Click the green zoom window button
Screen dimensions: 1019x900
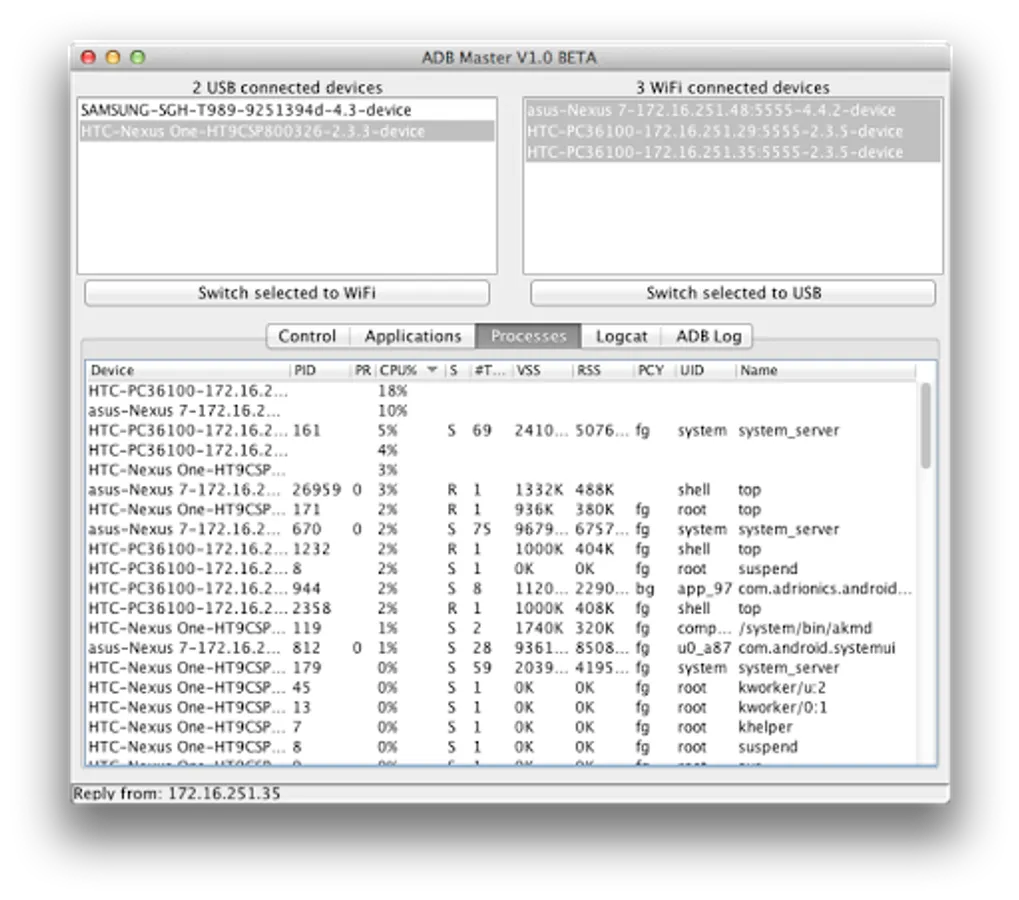tap(138, 57)
